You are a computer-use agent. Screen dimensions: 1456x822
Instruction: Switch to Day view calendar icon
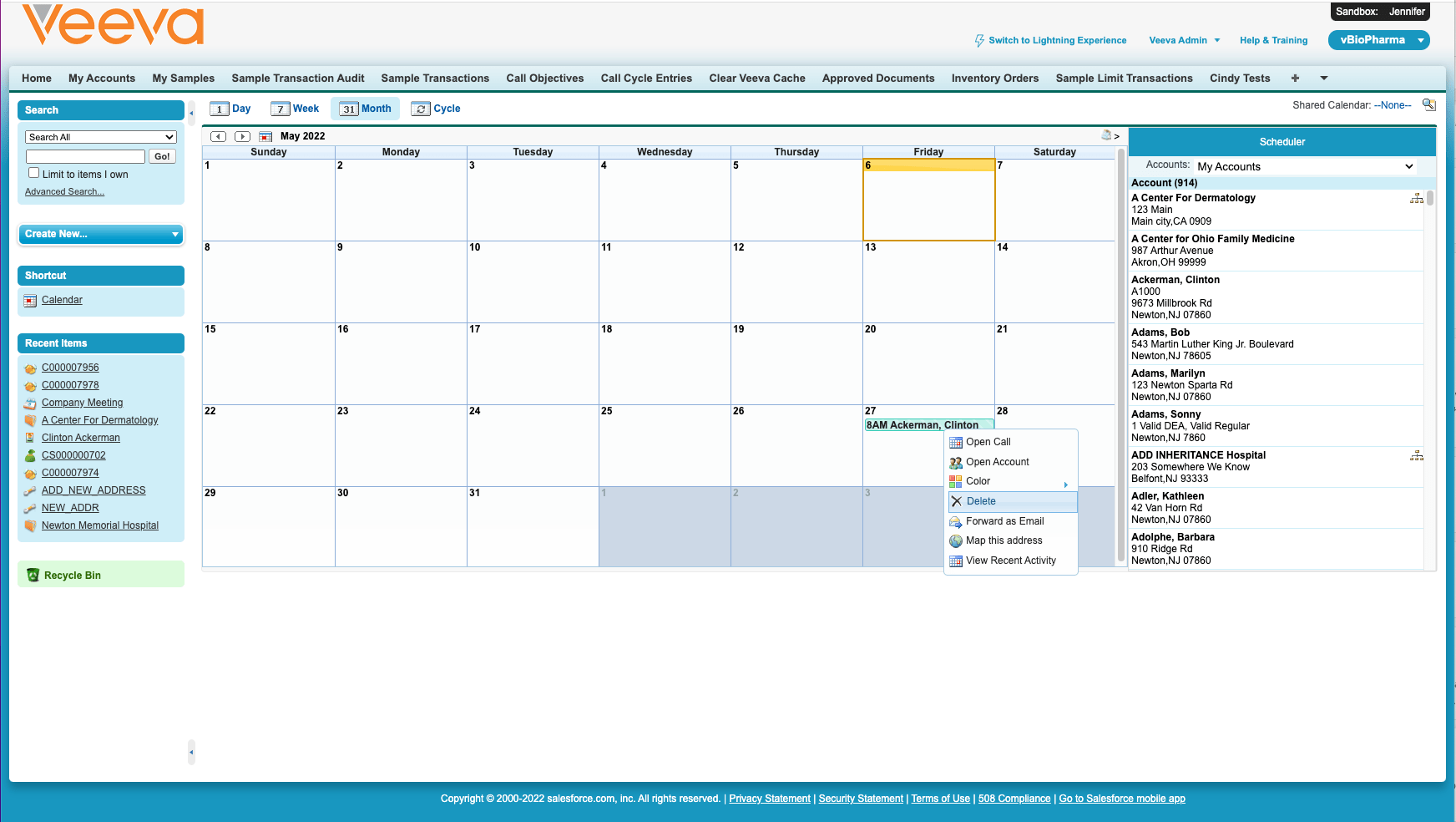[219, 109]
